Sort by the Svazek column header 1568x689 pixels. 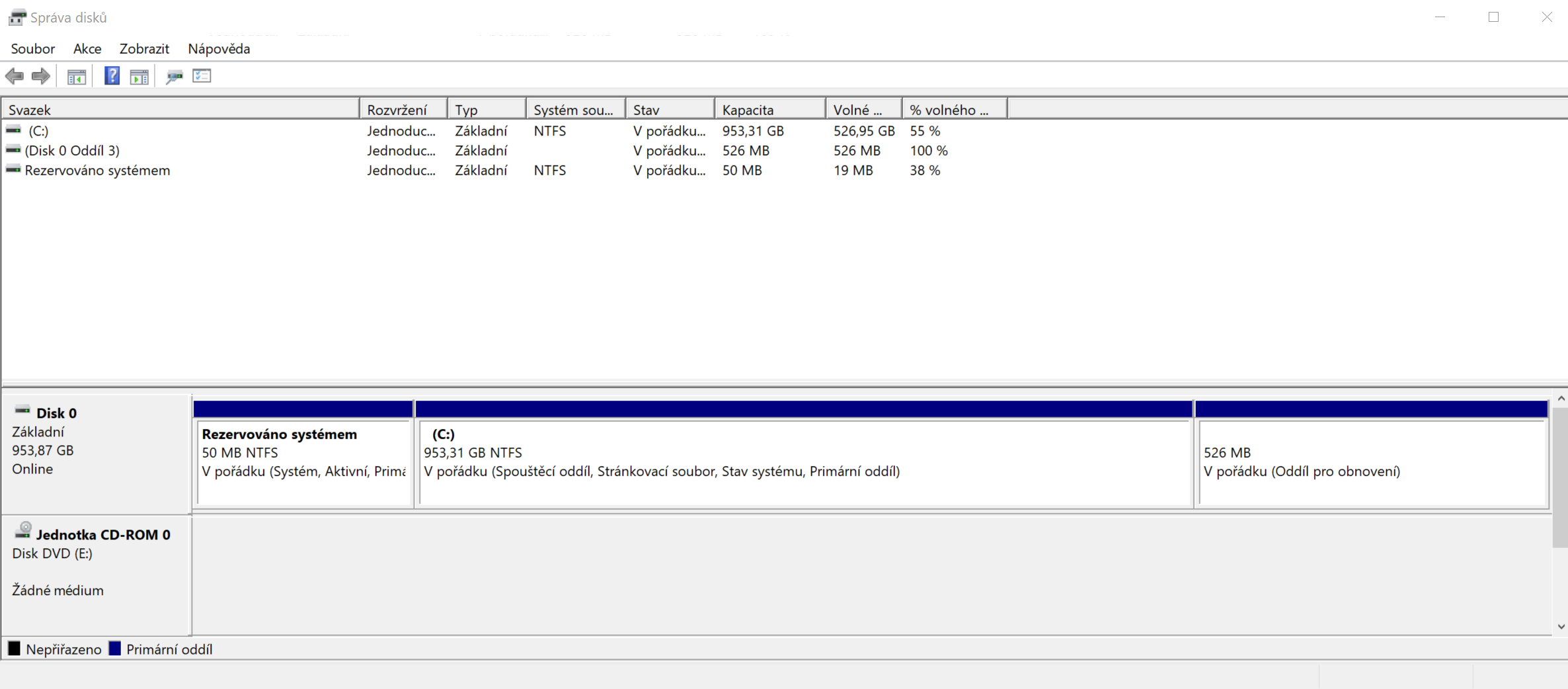[x=180, y=110]
